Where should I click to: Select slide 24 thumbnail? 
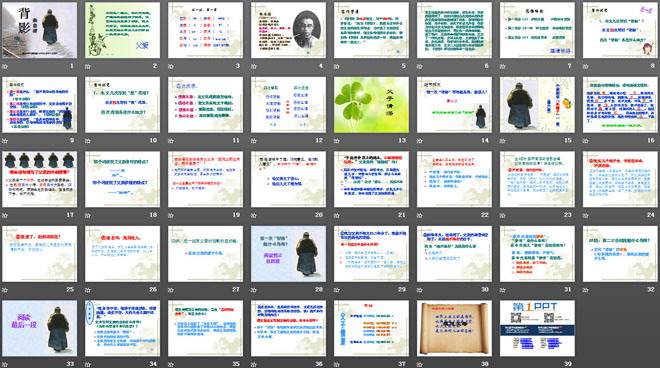(620, 179)
